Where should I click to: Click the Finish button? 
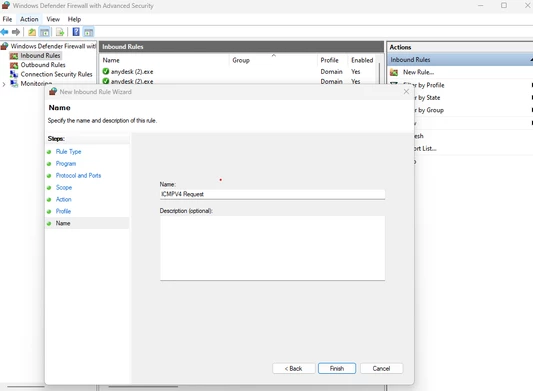pos(337,368)
